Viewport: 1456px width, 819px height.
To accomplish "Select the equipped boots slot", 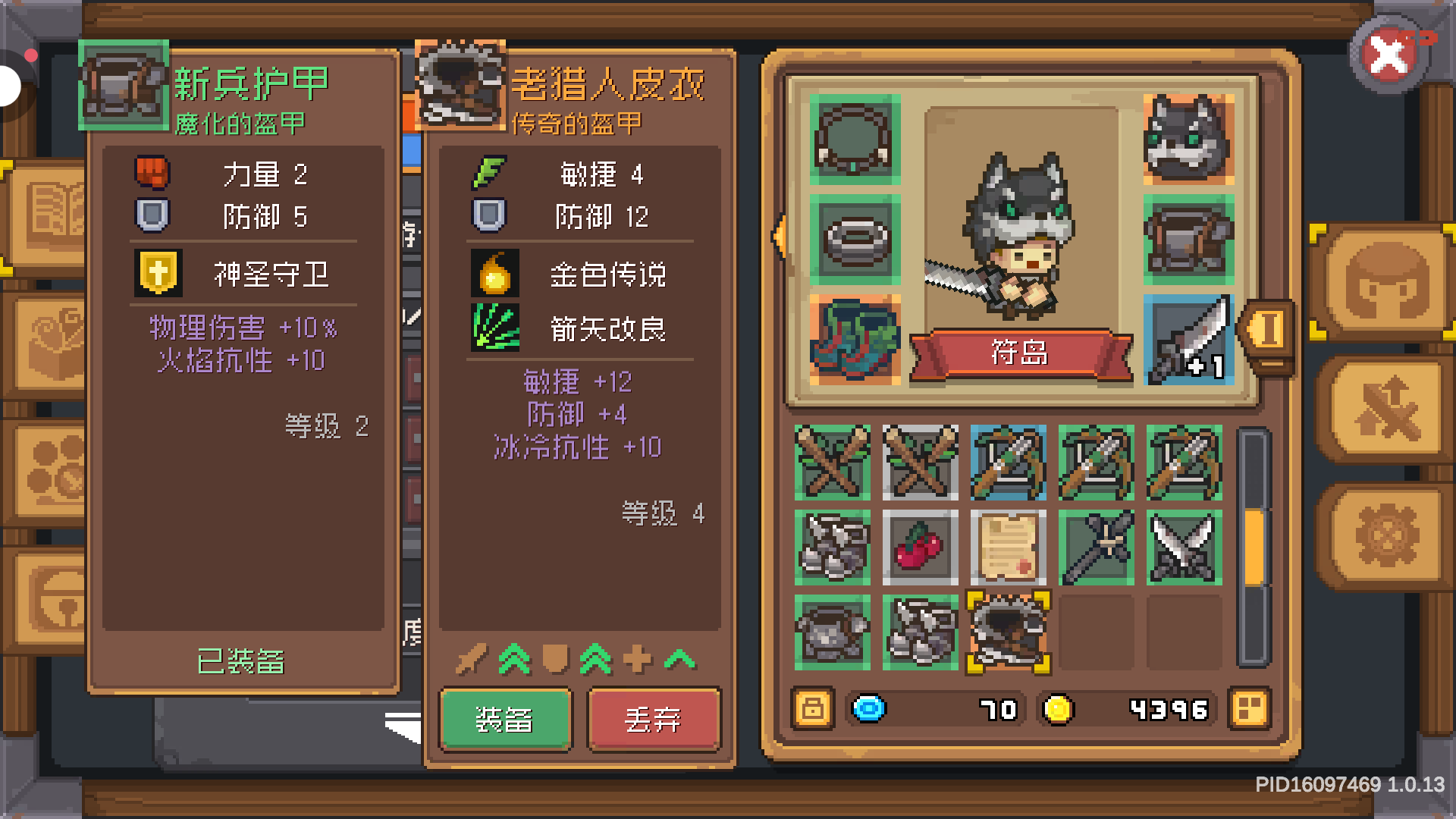I will click(855, 340).
